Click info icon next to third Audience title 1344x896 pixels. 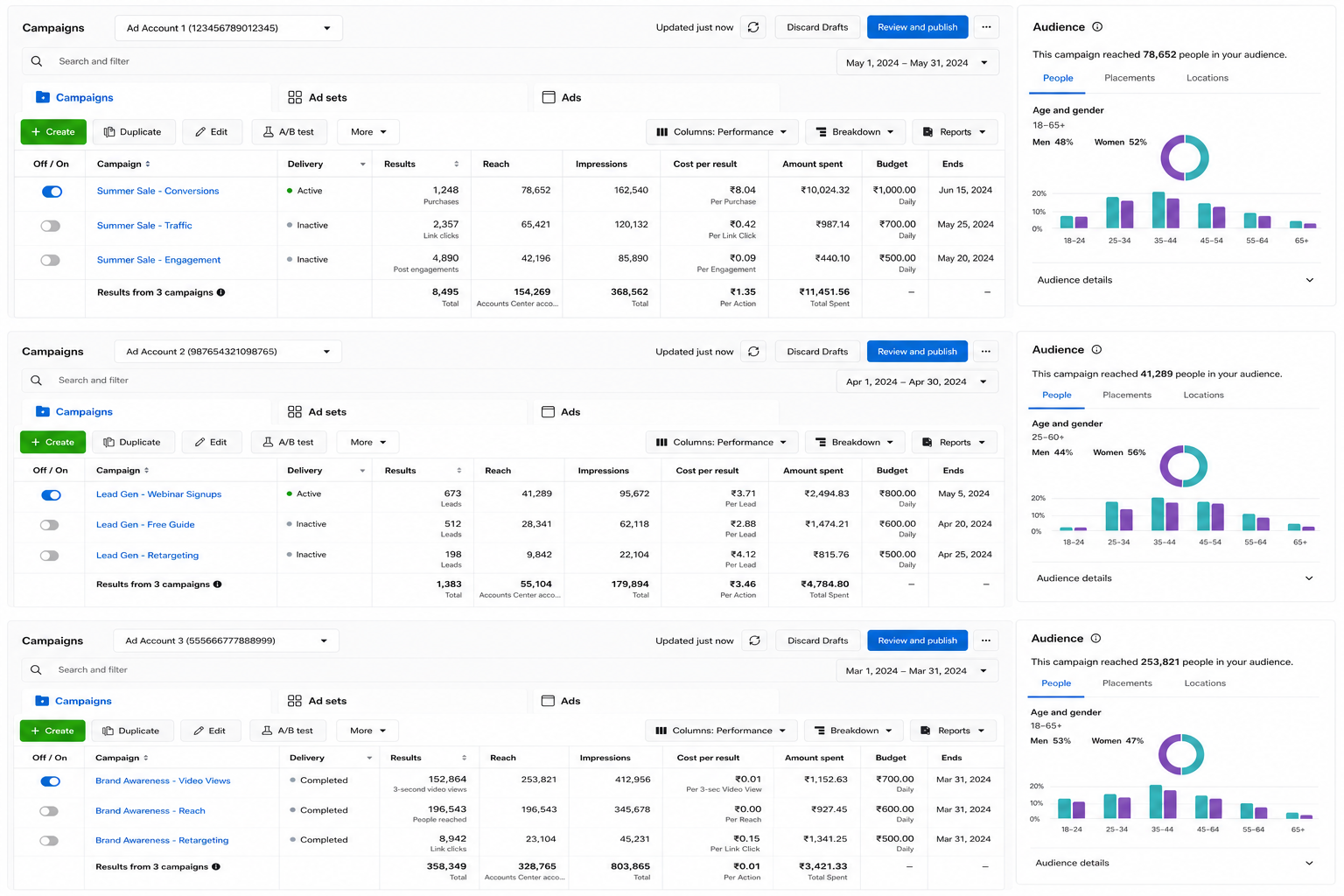tap(1095, 638)
